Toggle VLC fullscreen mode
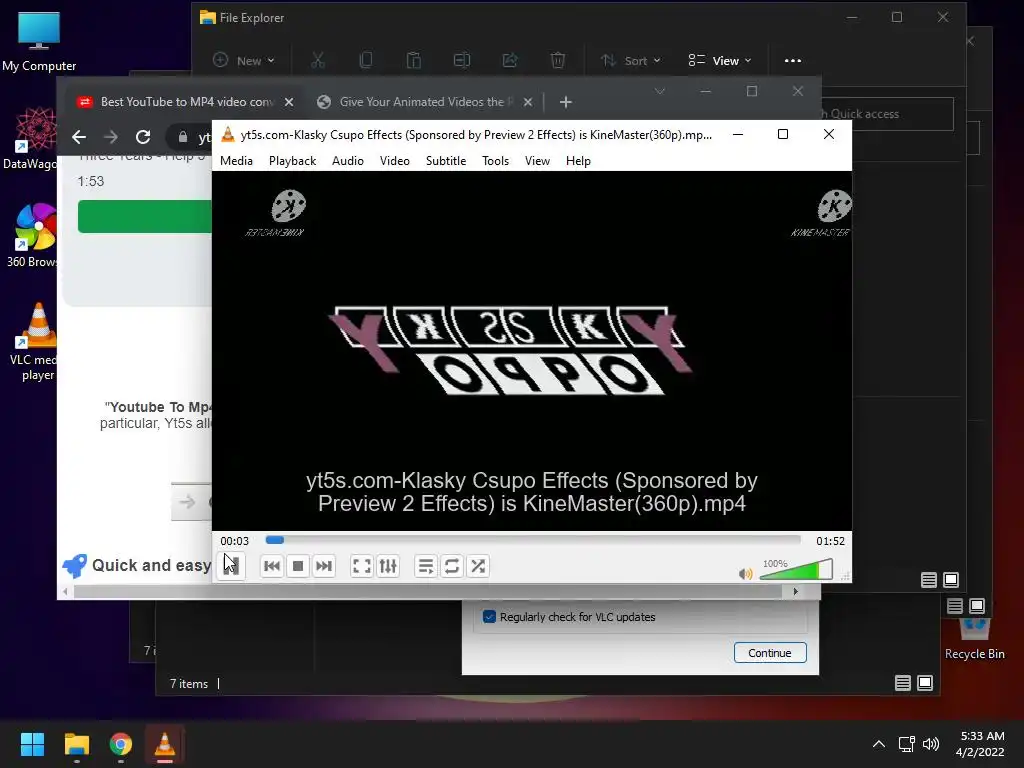Viewport: 1024px width, 768px height. (361, 566)
